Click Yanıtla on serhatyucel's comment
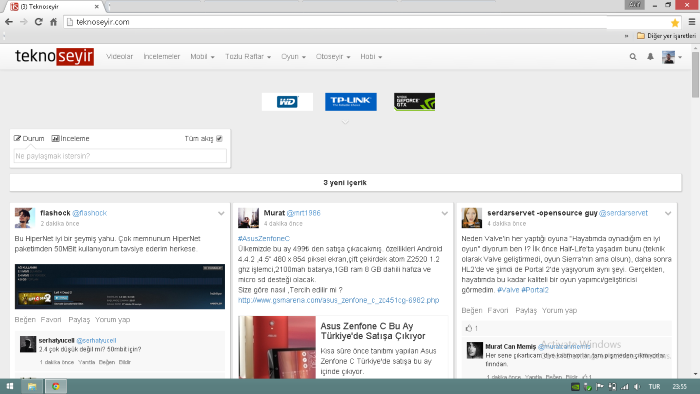This screenshot has height=394, width=700. [x=87, y=362]
